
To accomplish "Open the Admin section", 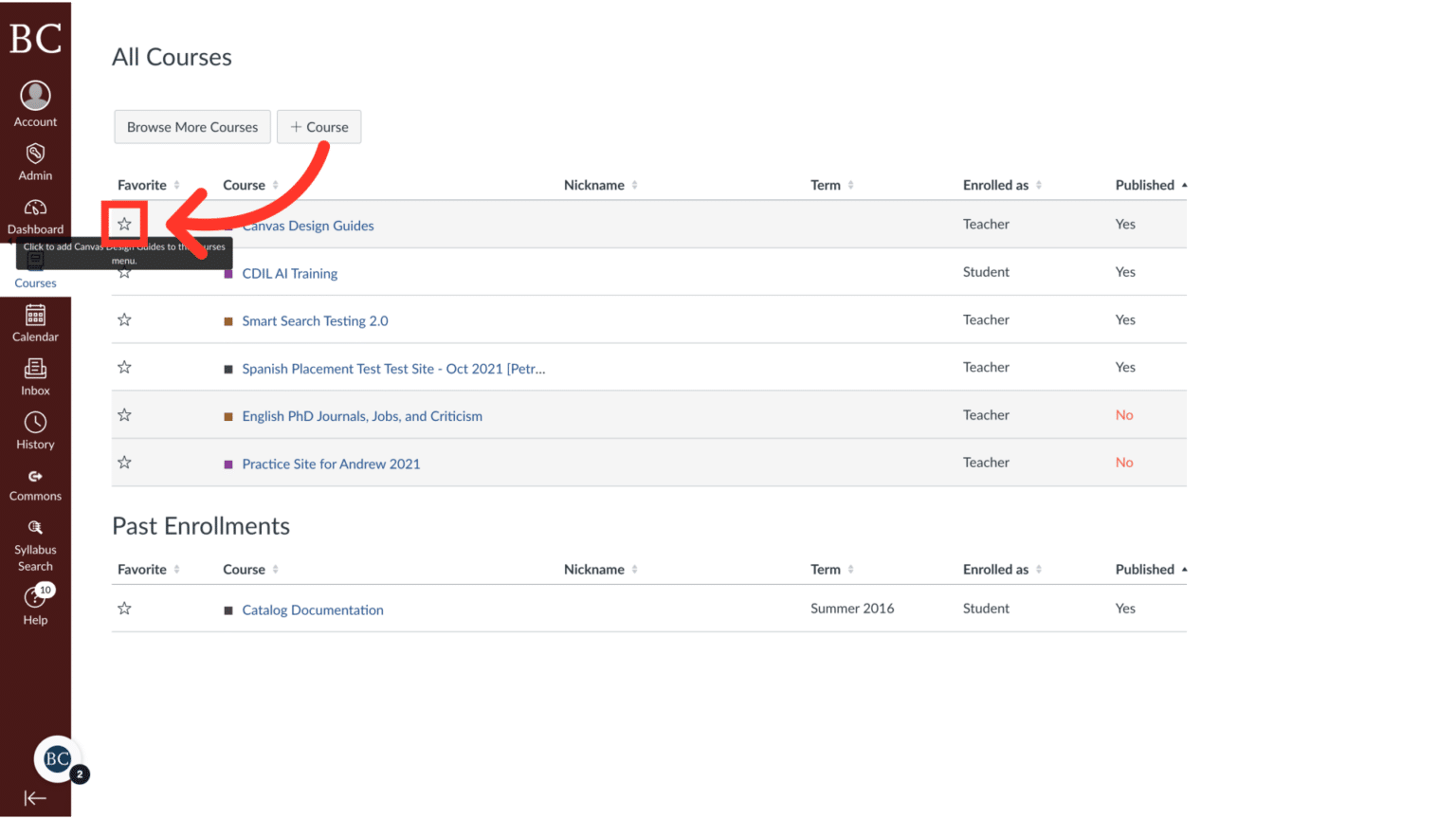I will pos(35,161).
